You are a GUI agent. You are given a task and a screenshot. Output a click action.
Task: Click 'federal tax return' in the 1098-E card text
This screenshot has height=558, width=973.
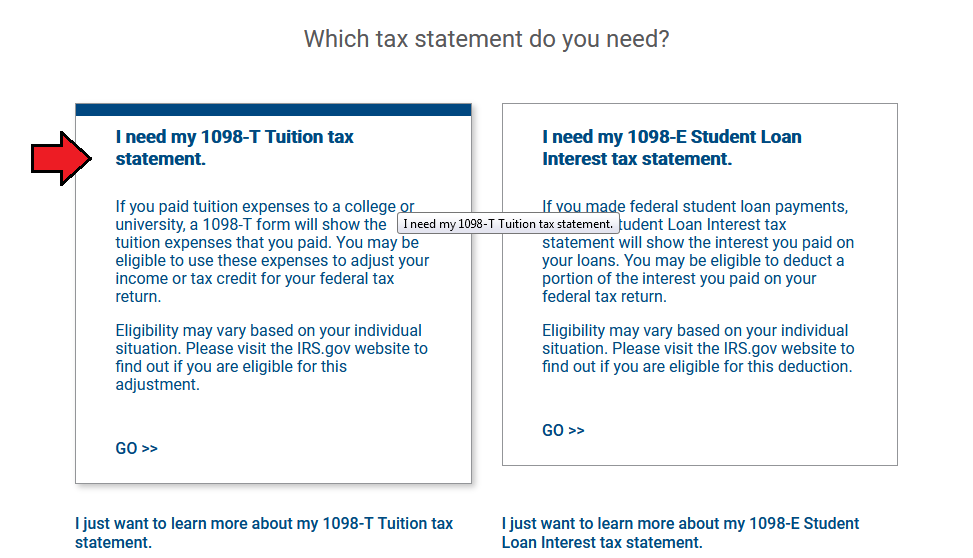[x=604, y=297]
